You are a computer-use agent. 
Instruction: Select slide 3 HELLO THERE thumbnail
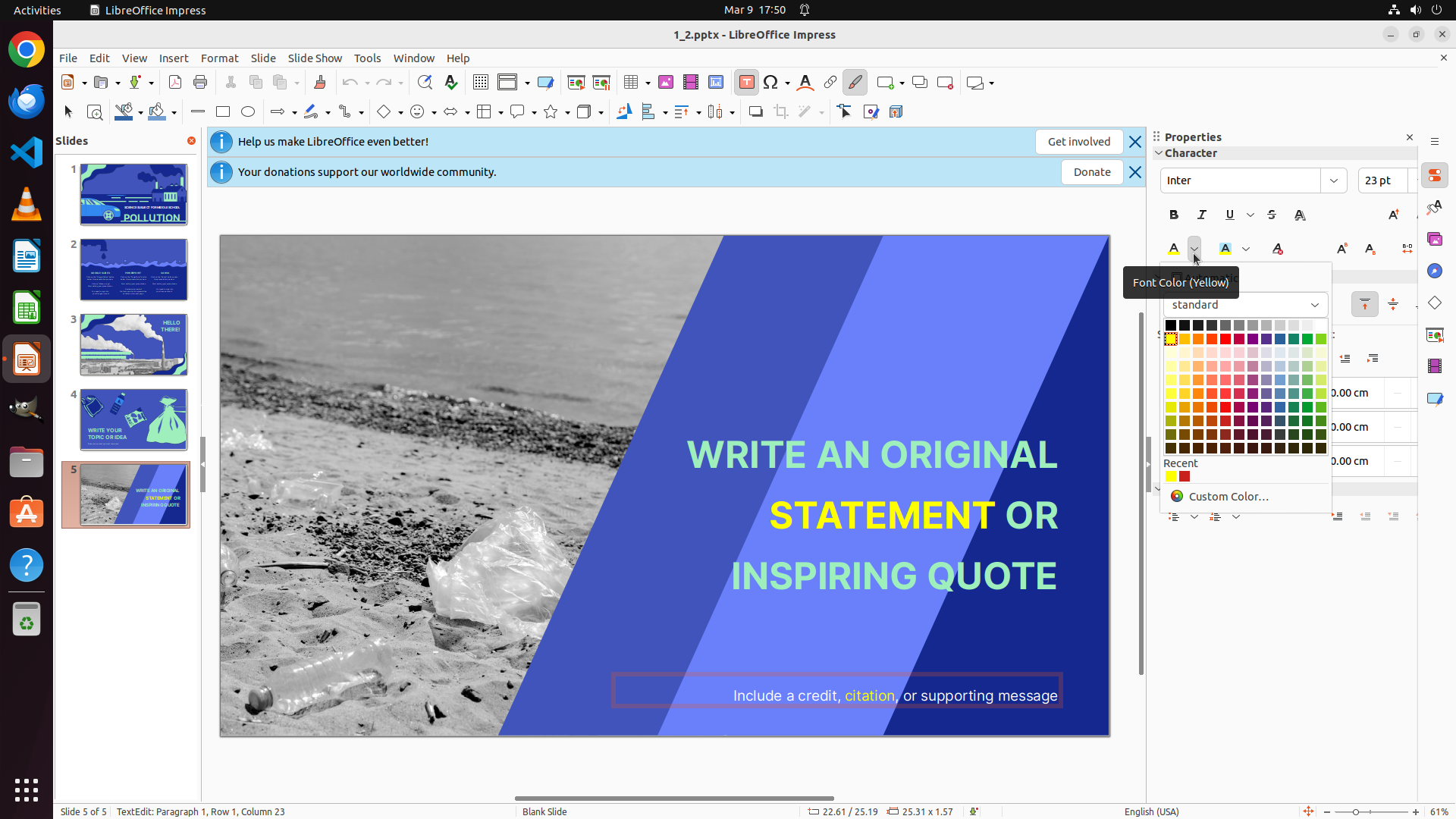point(133,344)
